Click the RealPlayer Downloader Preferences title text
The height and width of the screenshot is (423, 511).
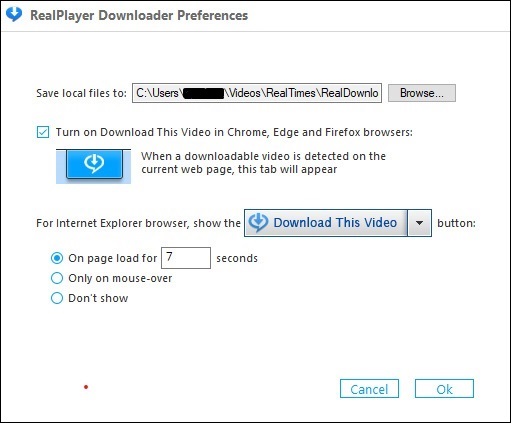(x=139, y=15)
